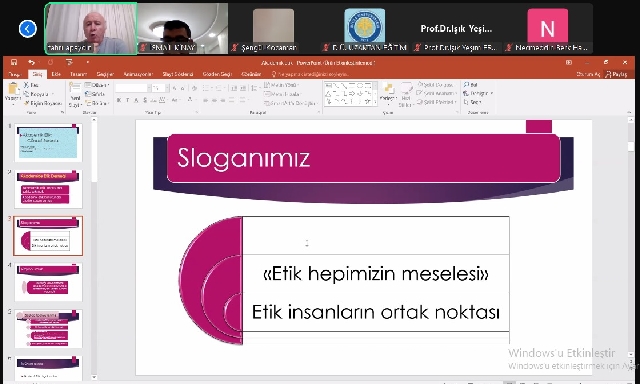Screen dimensions: 640x384
Task: Open the Animasyonlar ribbon tab
Action: click(x=138, y=74)
